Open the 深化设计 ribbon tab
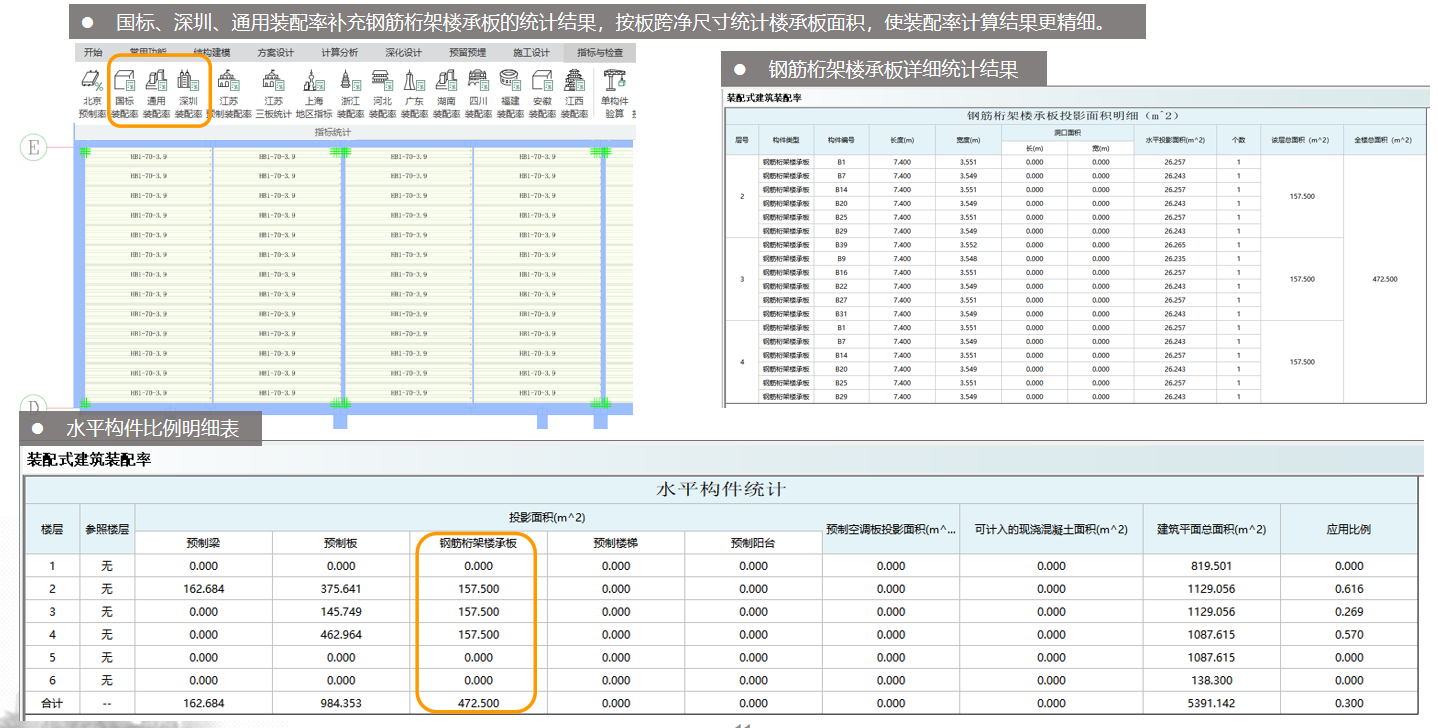The width and height of the screenshot is (1438, 728). tap(403, 52)
